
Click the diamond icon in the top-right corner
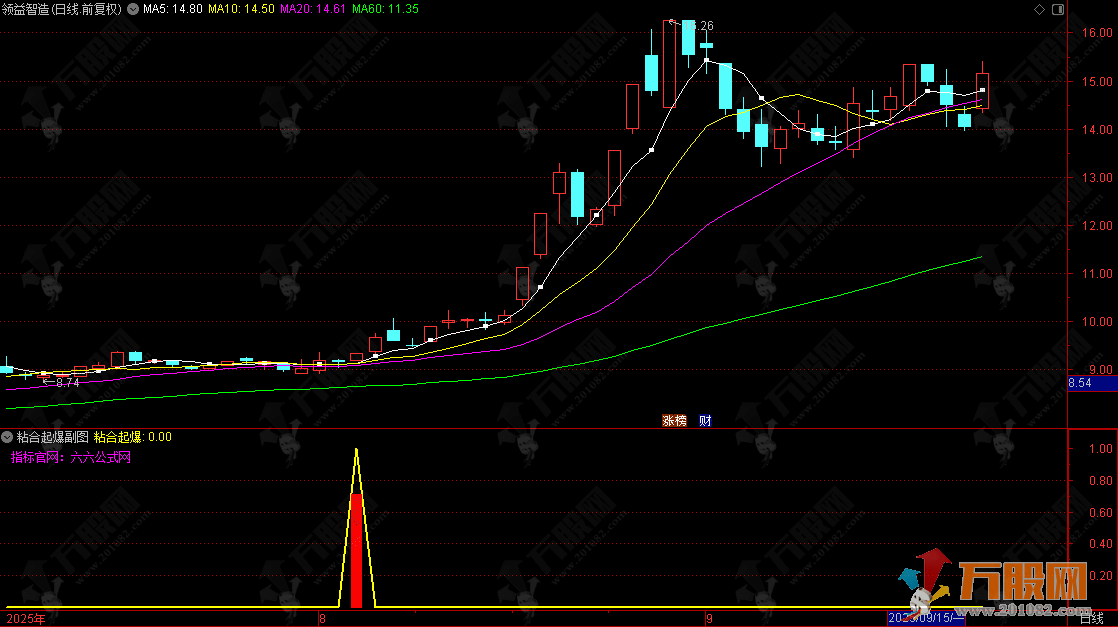tap(1039, 9)
